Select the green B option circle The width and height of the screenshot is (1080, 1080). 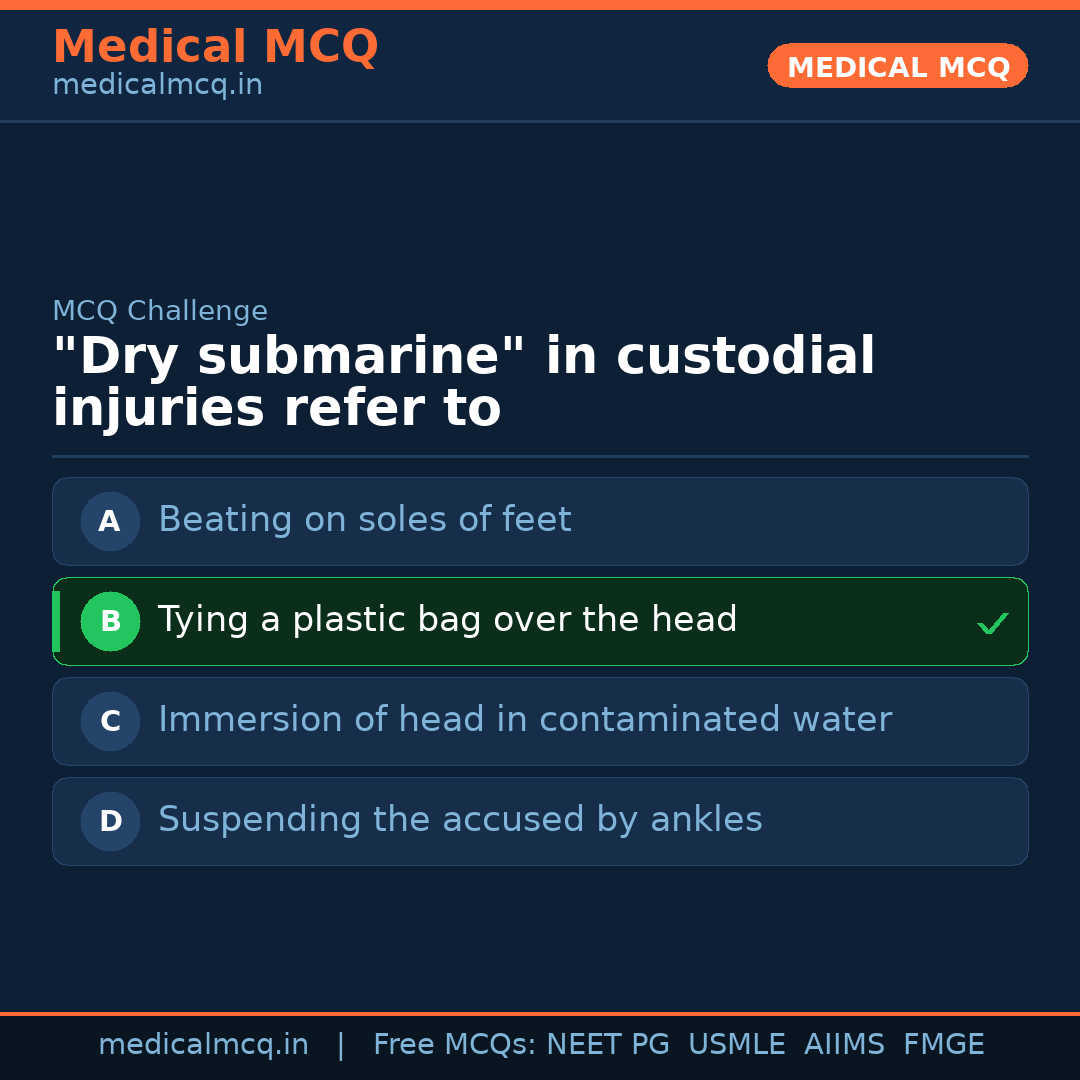(x=110, y=621)
